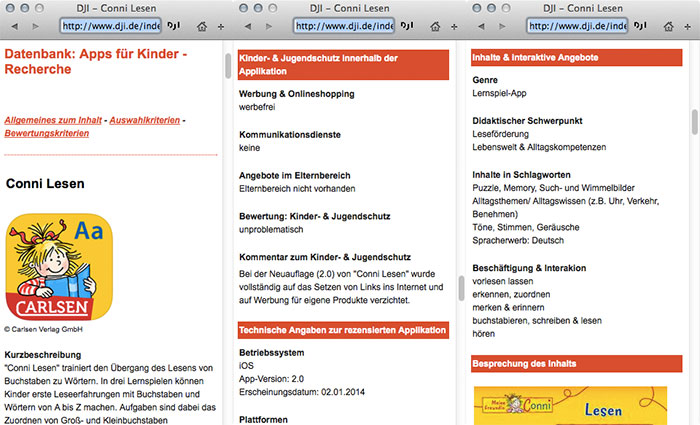This screenshot has height=425, width=700.
Task: Click 'Beschäftigung & Interakion' label
Action: (529, 268)
